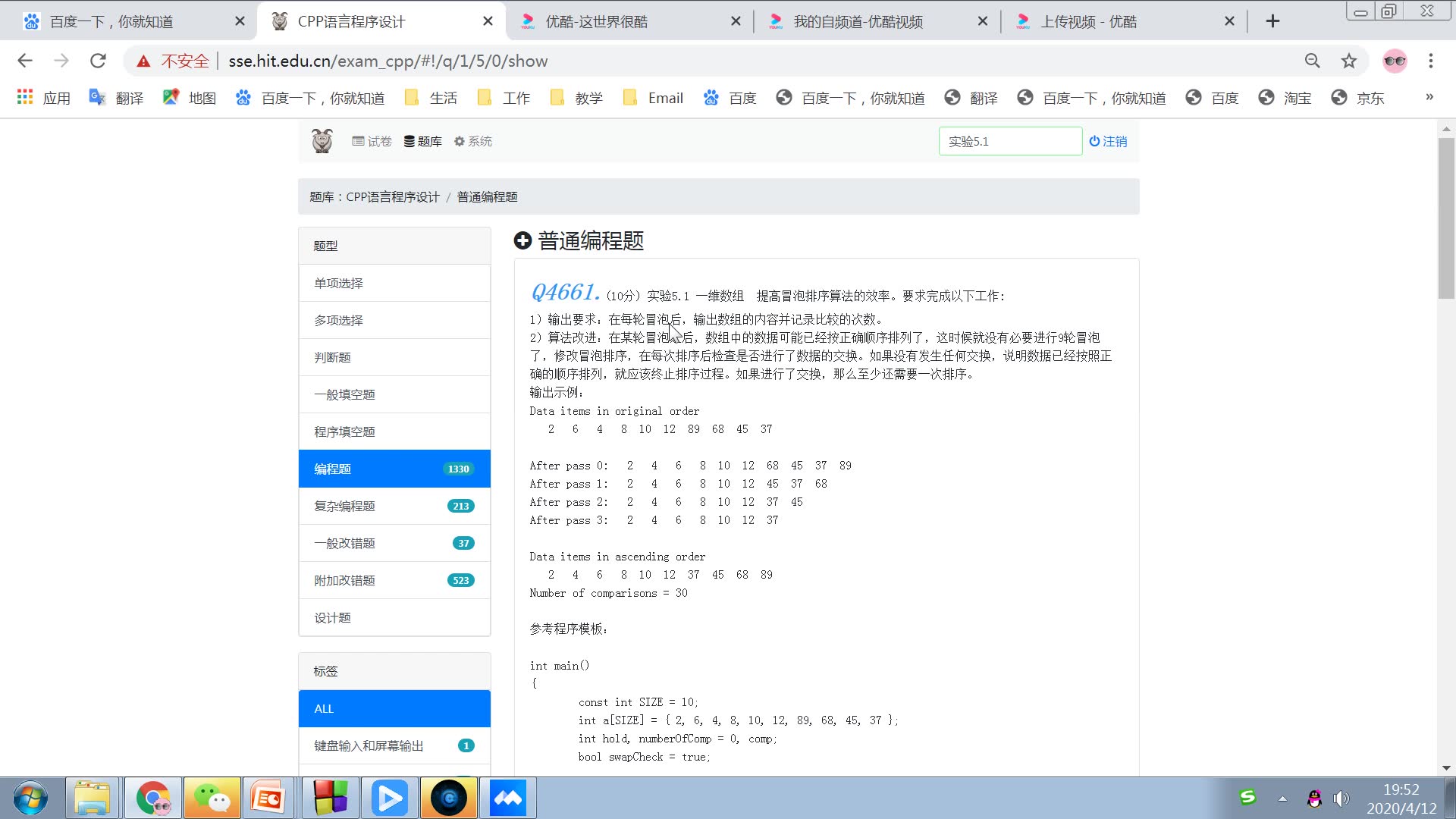The height and width of the screenshot is (819, 1456).
Task: Select the 题库 navigation icon
Action: click(423, 141)
